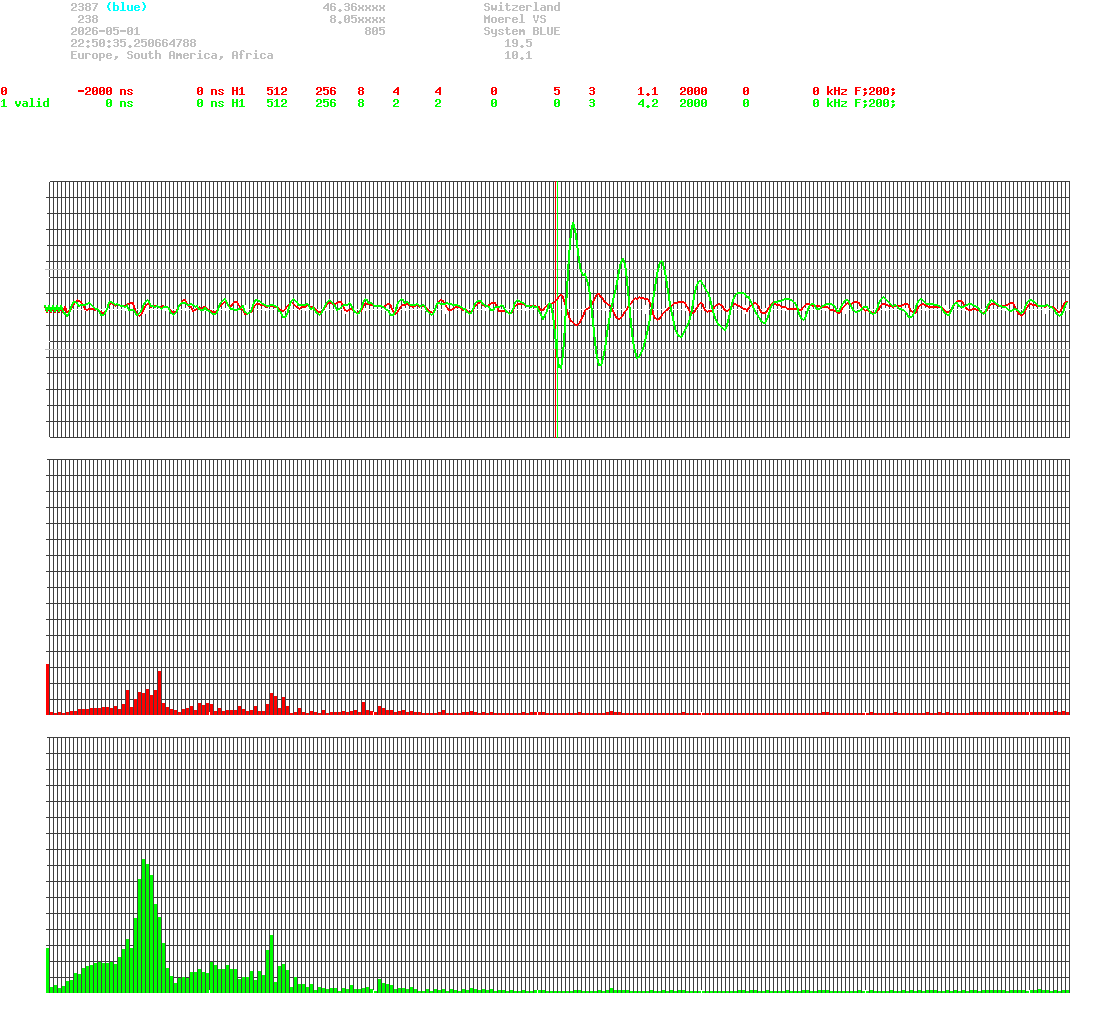This screenshot has width=1095, height=1015.
Task: Select the '238' value under the station number
Action: [88, 20]
